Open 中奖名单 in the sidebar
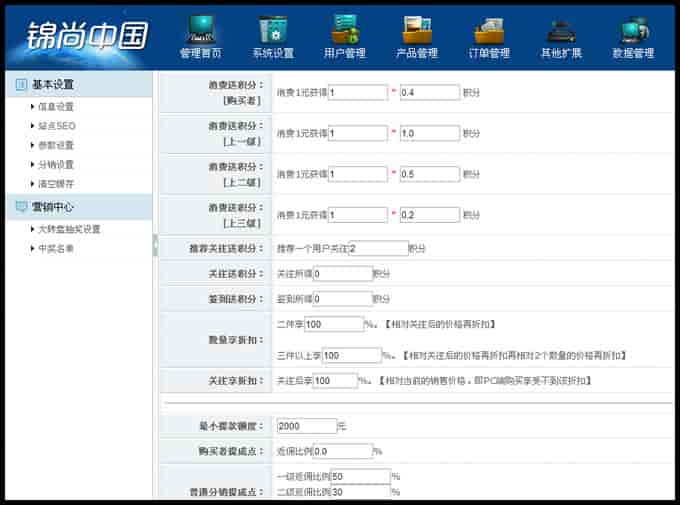The height and width of the screenshot is (505, 680). 56,248
